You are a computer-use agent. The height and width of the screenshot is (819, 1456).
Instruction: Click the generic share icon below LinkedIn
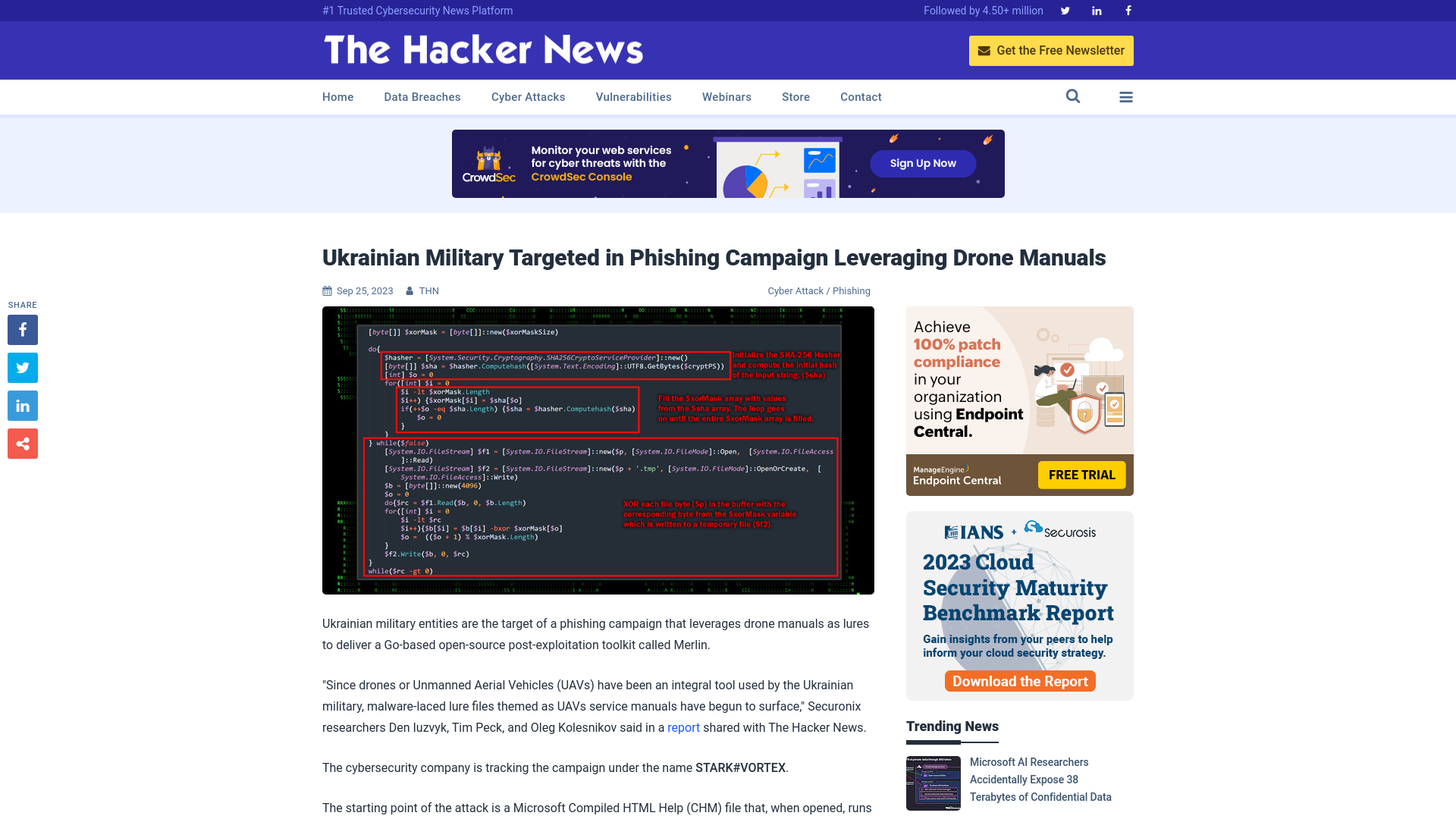pyautogui.click(x=22, y=443)
